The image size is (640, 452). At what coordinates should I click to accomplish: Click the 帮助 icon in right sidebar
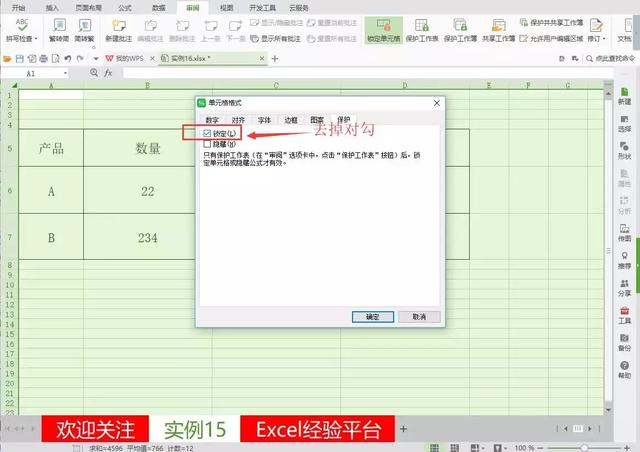click(624, 370)
